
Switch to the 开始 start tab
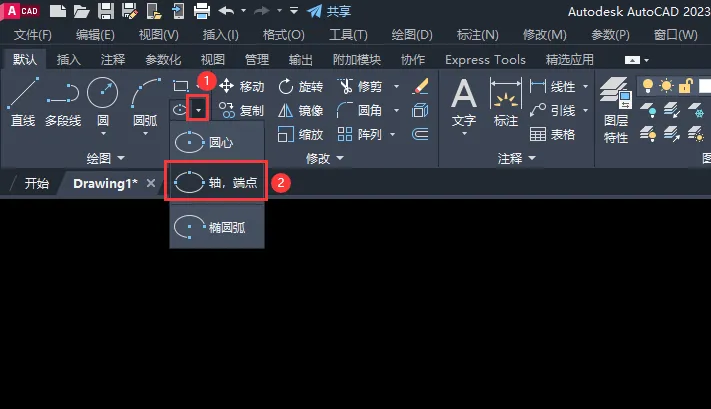[37, 183]
